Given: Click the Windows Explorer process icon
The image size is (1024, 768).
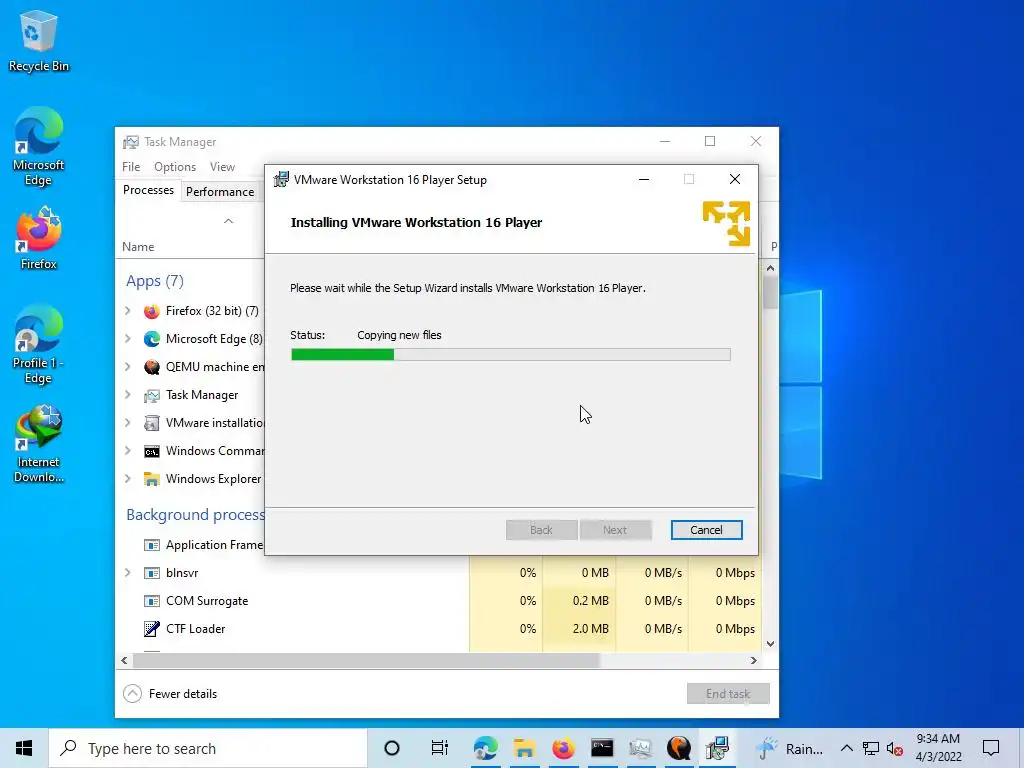Looking at the screenshot, I should click(152, 479).
